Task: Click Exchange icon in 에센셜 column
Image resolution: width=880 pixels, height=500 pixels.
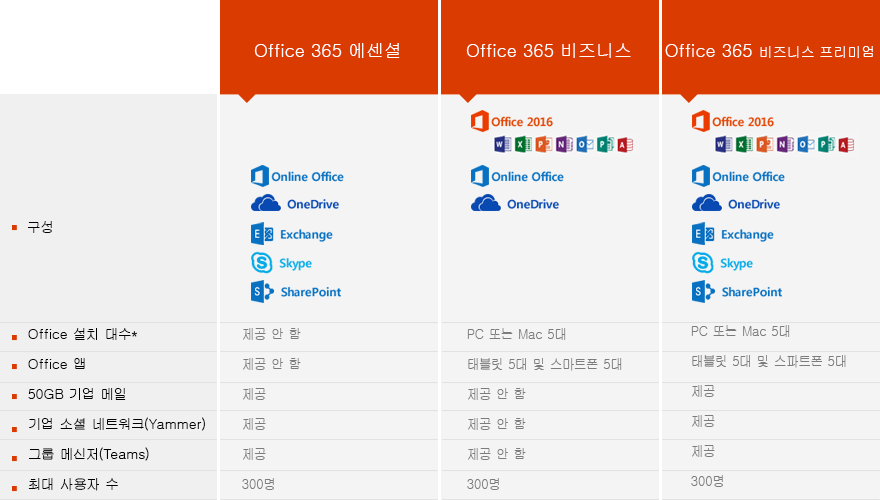Action: [262, 234]
